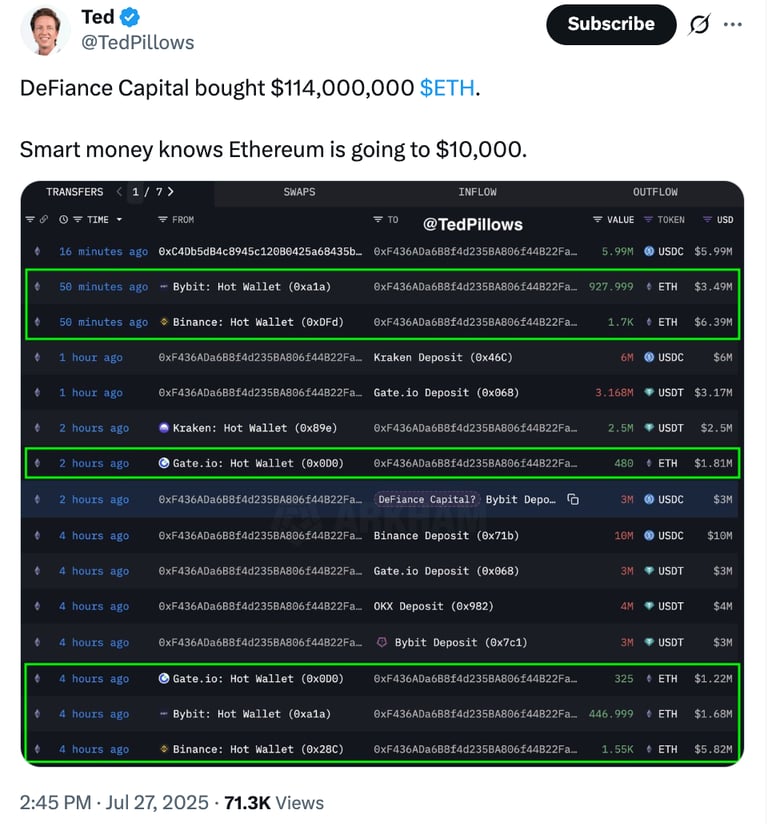
Task: Click the filter icon beside VALUE column
Action: tap(597, 220)
